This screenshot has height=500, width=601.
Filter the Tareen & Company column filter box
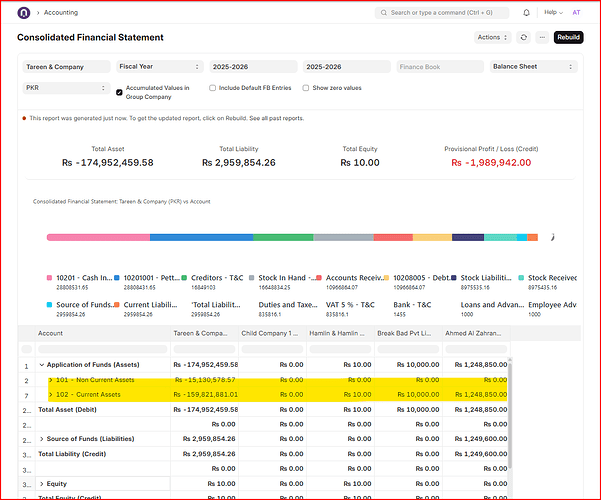click(x=204, y=349)
